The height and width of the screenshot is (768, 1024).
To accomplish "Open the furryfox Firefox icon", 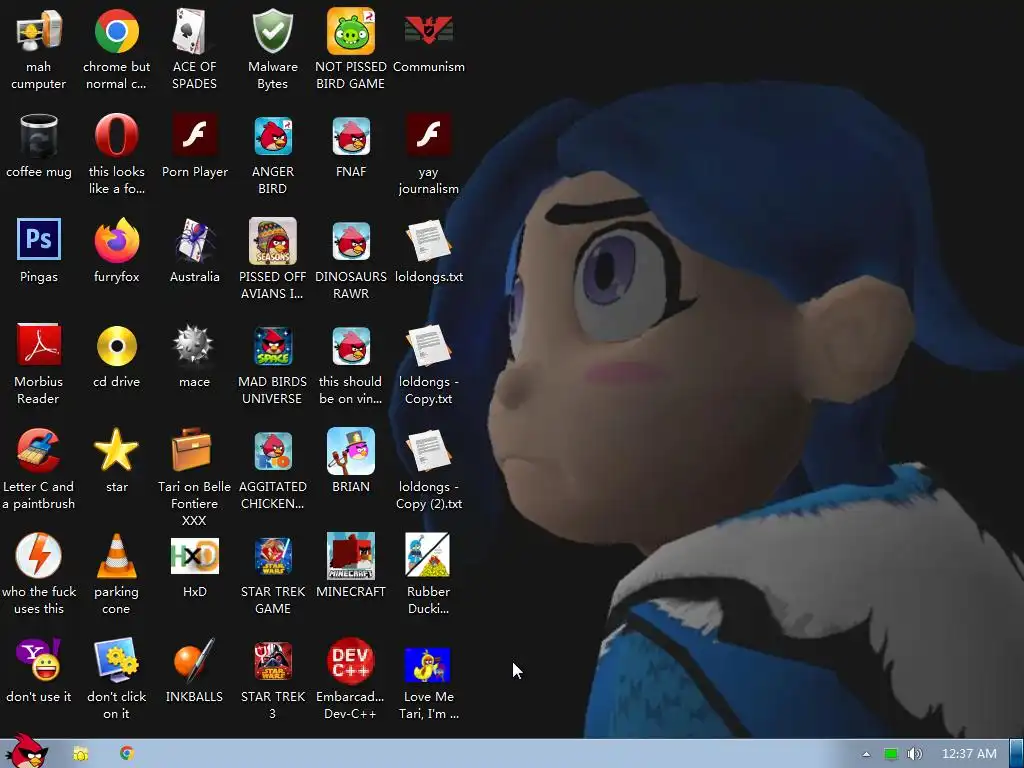I will 116,241.
